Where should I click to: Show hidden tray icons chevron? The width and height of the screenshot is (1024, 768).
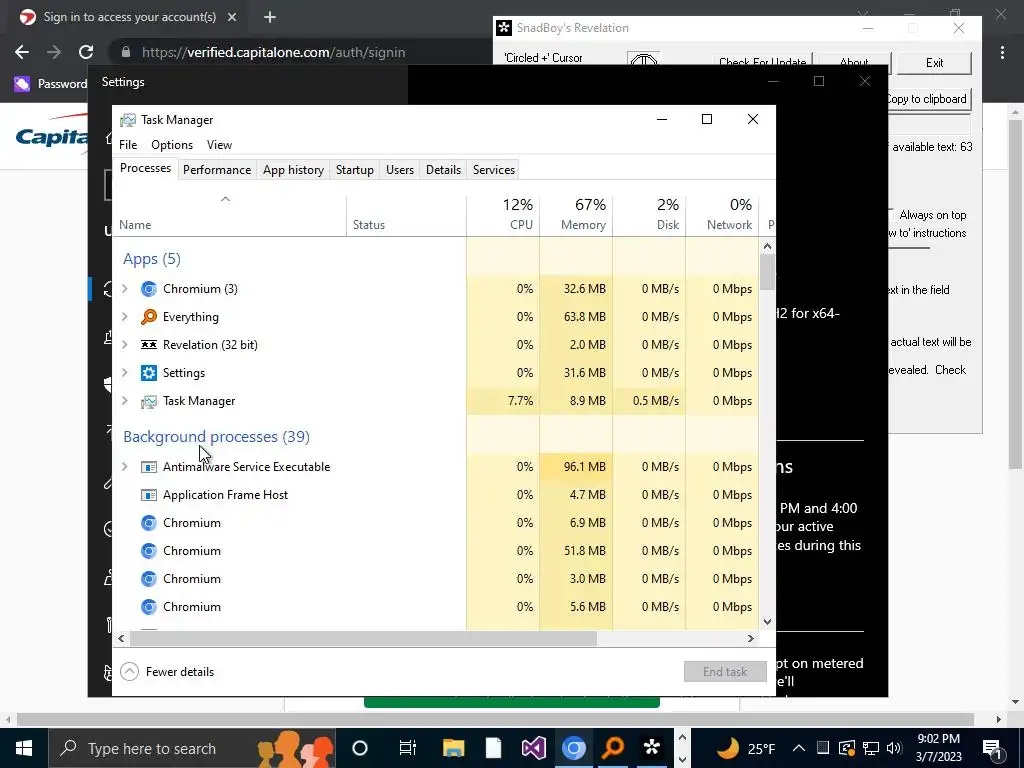point(799,748)
